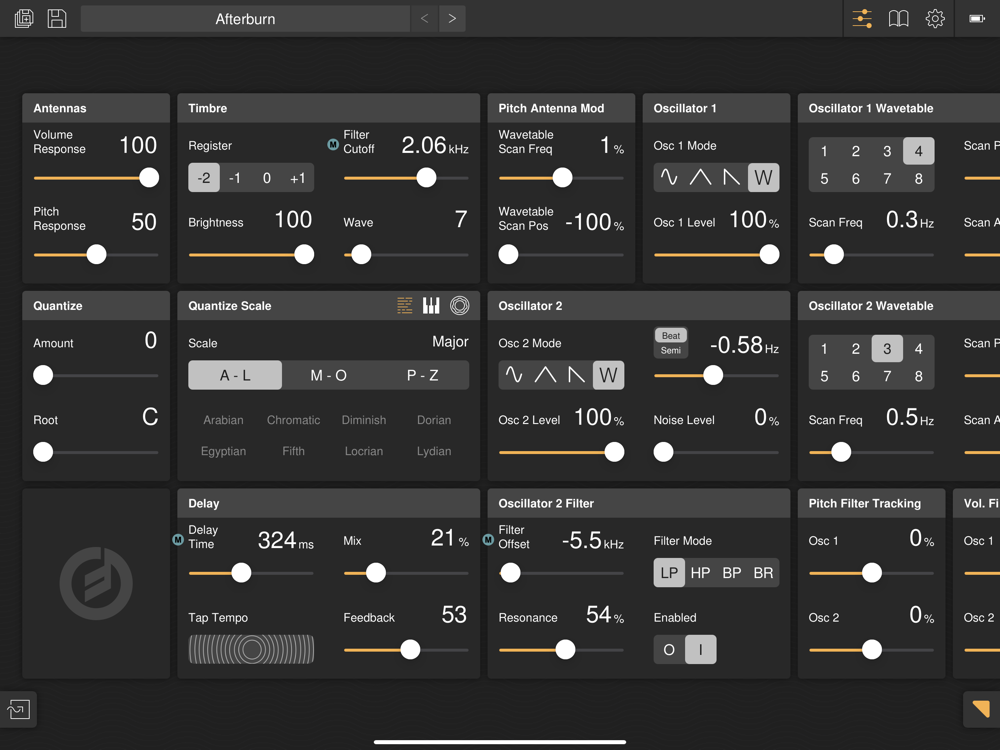Enable Oscillator 2 Filter with I
The height and width of the screenshot is (750, 1000).
pyautogui.click(x=700, y=649)
